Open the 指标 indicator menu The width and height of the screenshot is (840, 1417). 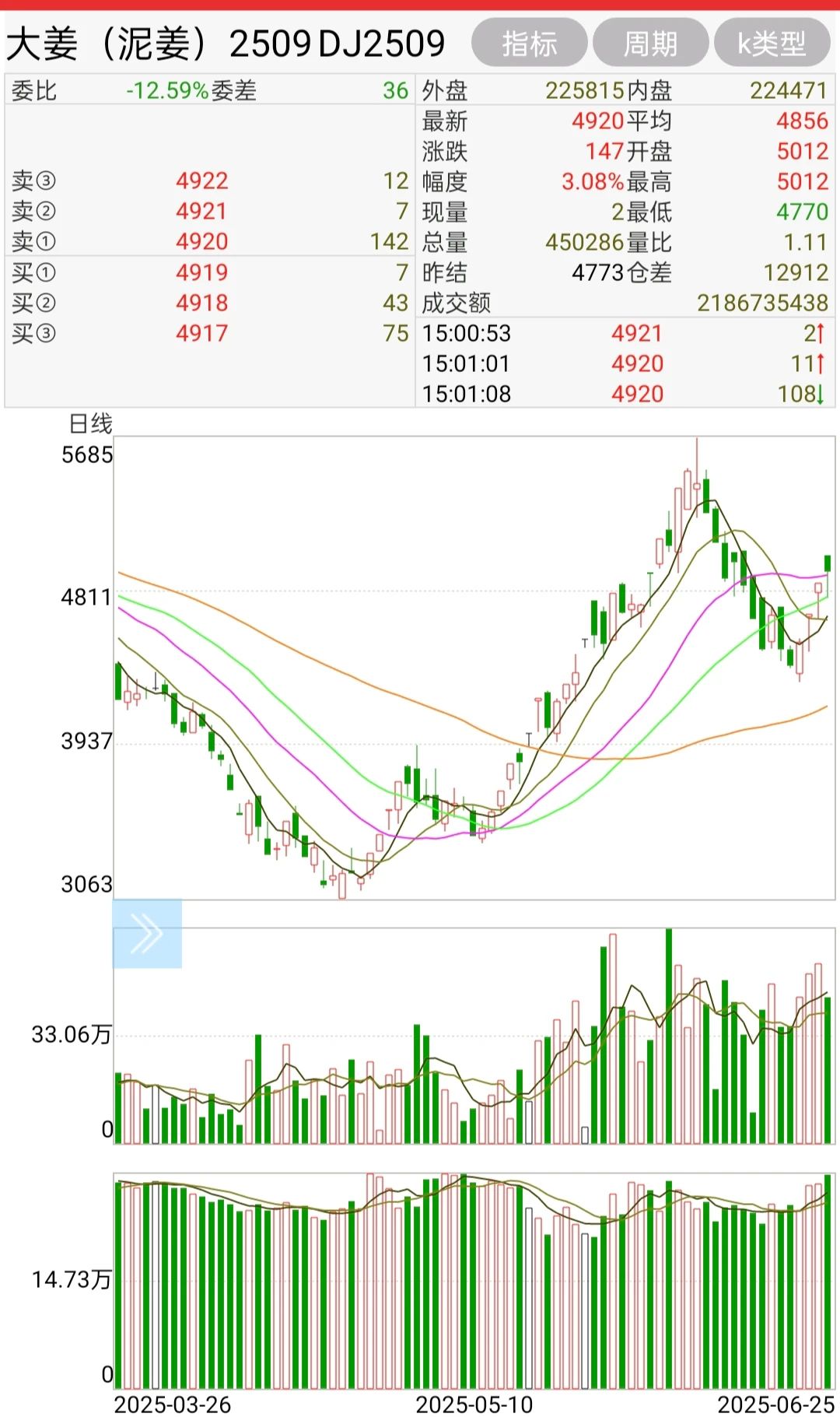click(529, 44)
